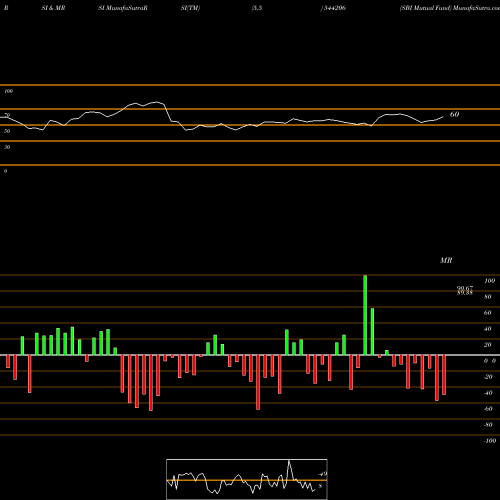500x500 pixels.
Task: Click the '-49' value in mini chart
Action: (x=322, y=474)
